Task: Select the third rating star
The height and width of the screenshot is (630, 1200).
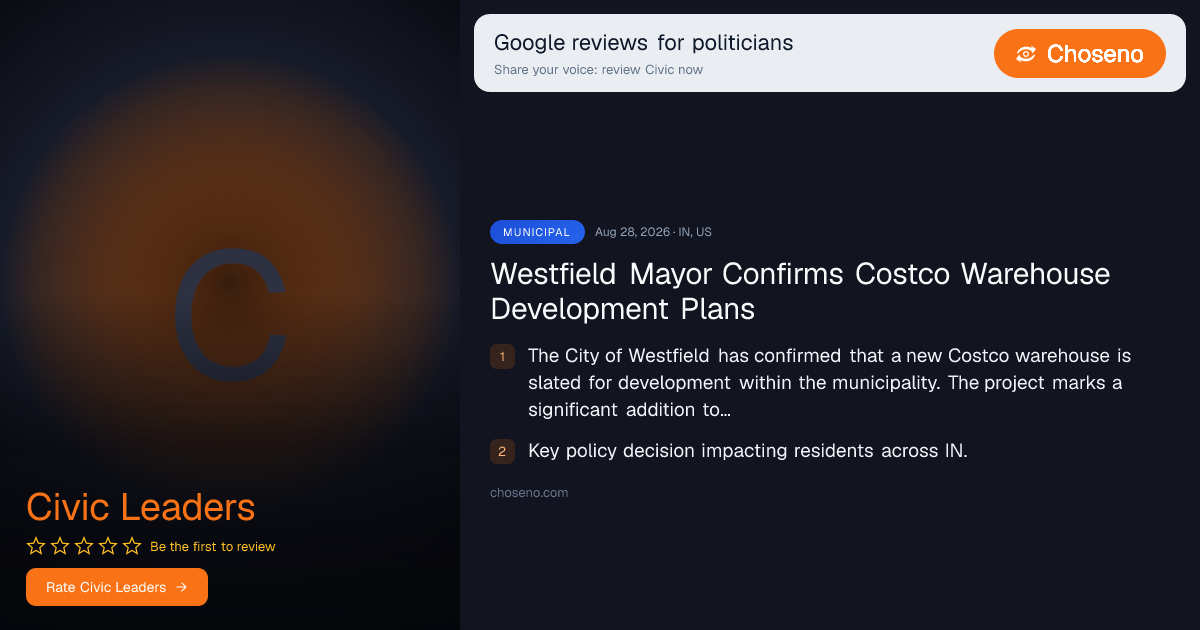Action: tap(84, 546)
